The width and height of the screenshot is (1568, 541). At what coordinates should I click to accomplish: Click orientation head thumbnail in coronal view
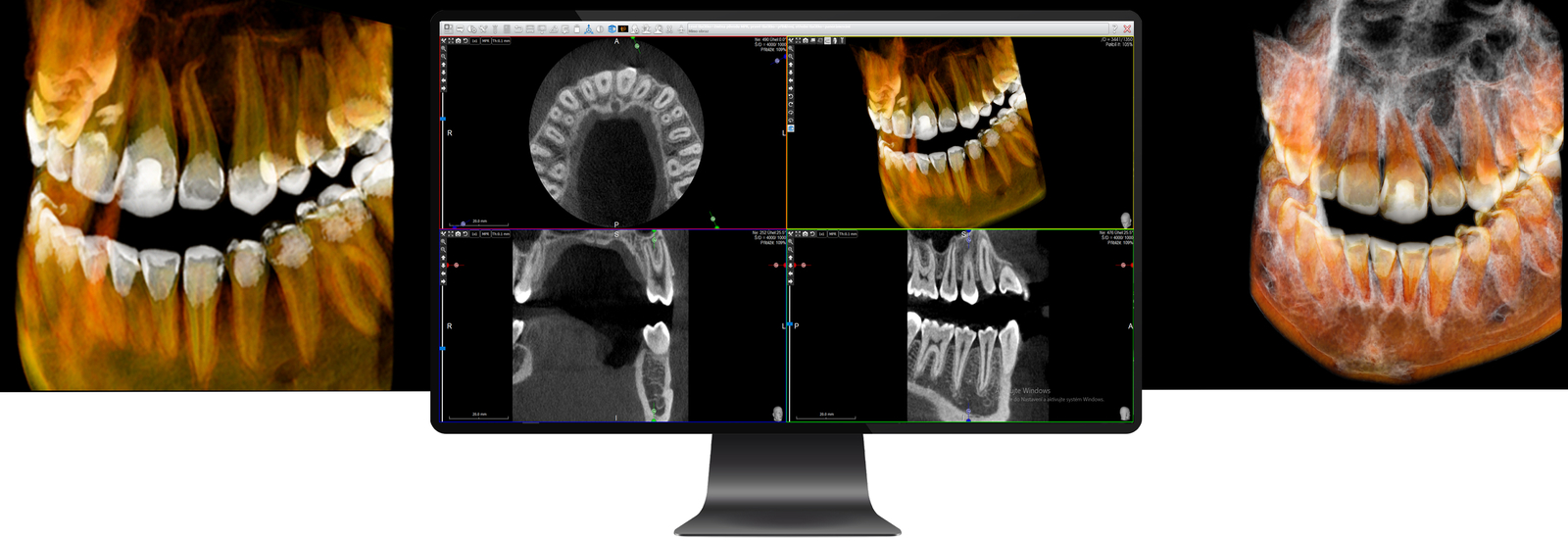click(778, 414)
